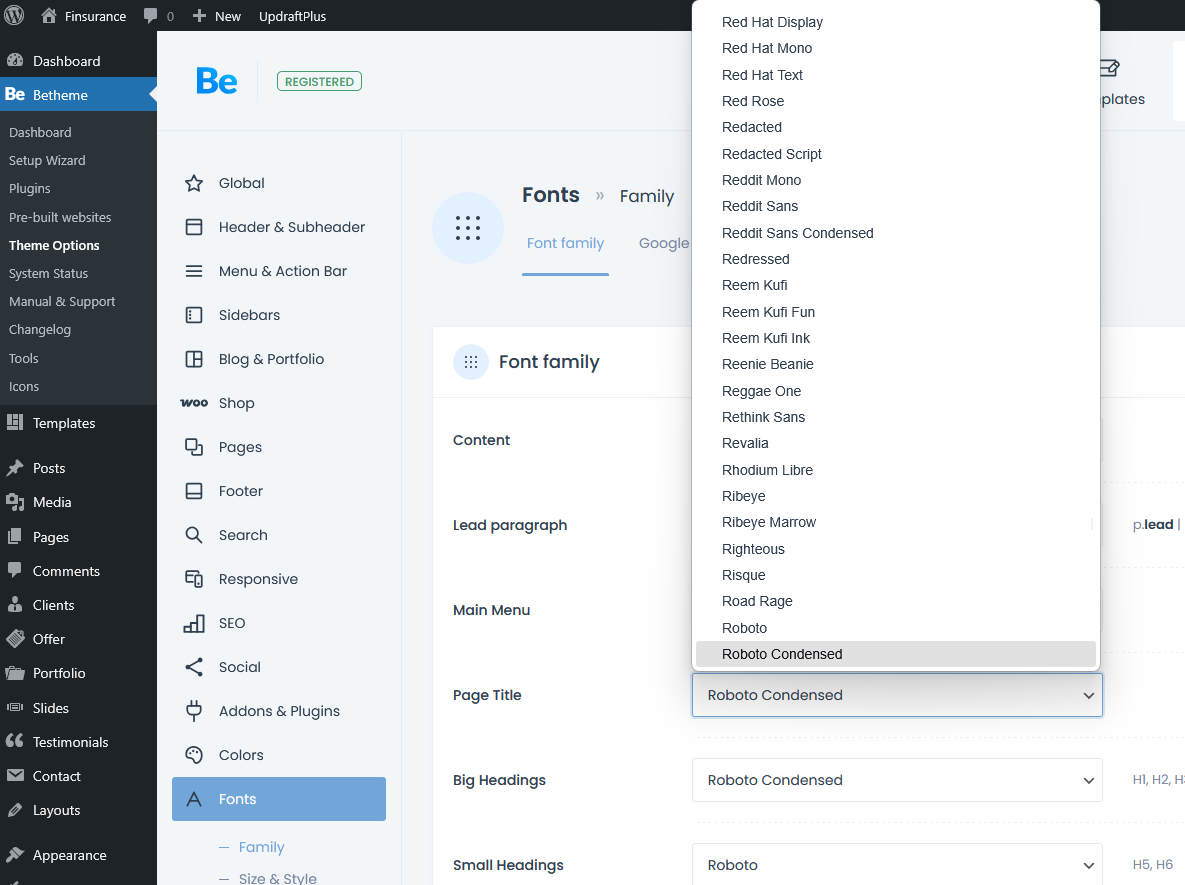Open UpdraftPlus in the admin bar
The height and width of the screenshot is (885, 1185).
click(x=292, y=16)
